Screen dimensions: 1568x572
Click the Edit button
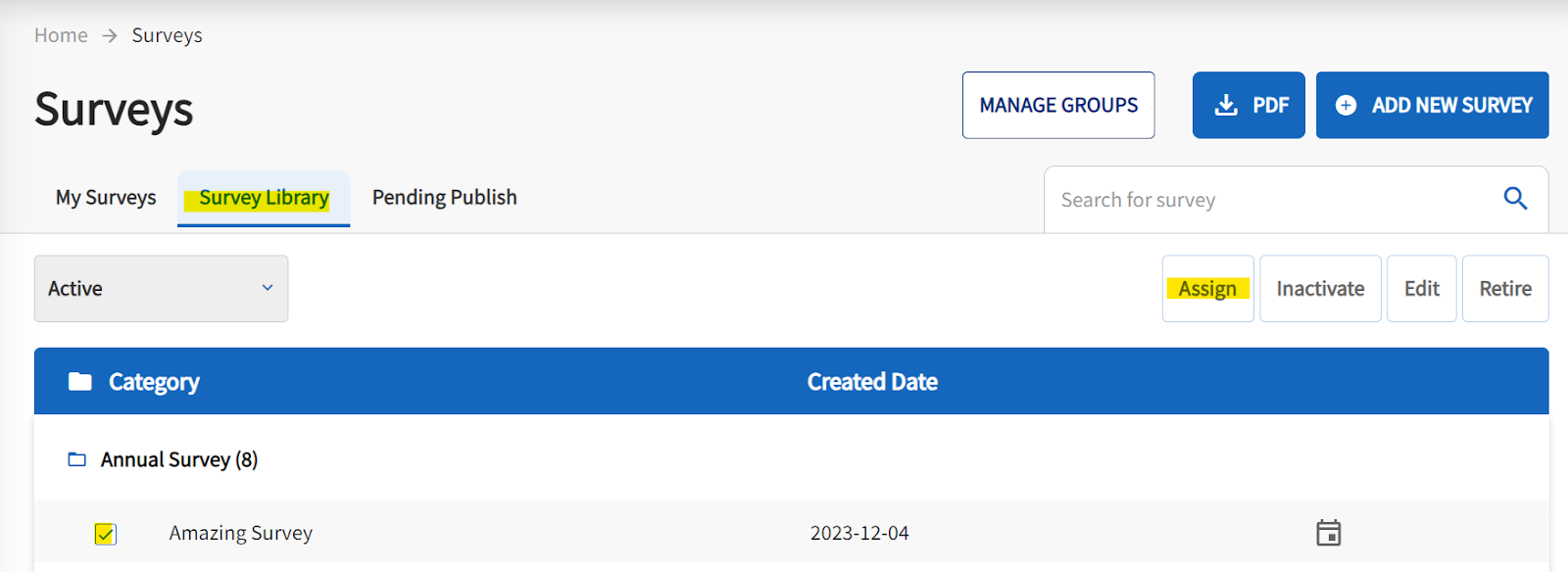[1421, 289]
